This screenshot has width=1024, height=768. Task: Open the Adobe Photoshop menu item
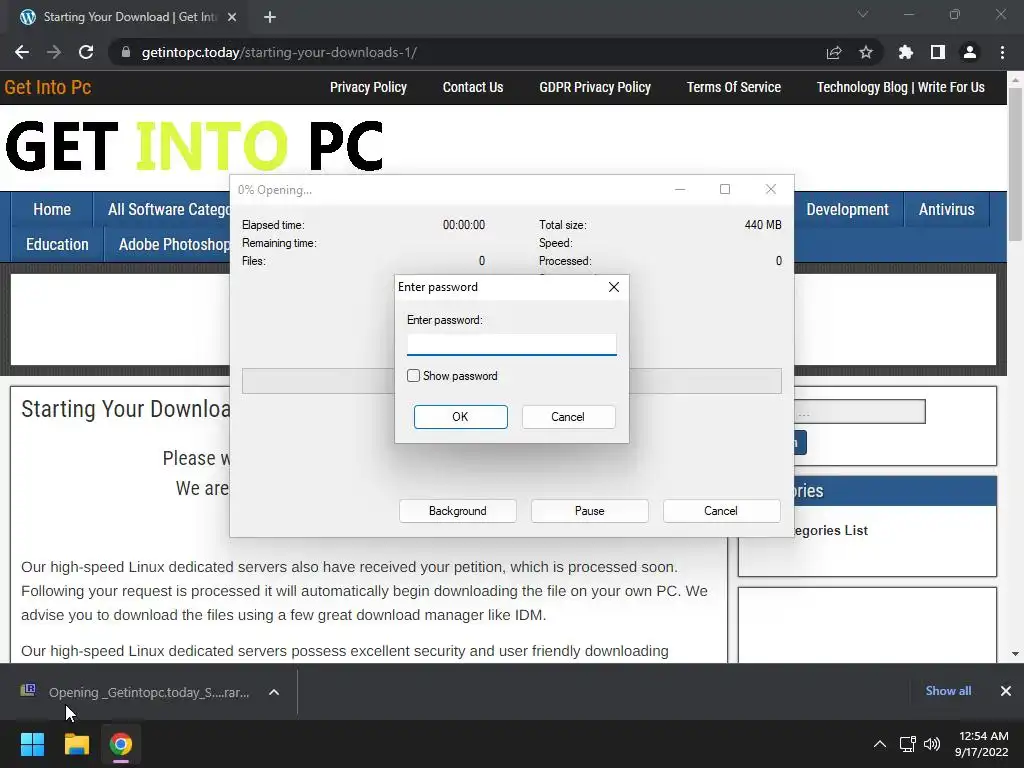pos(174,244)
